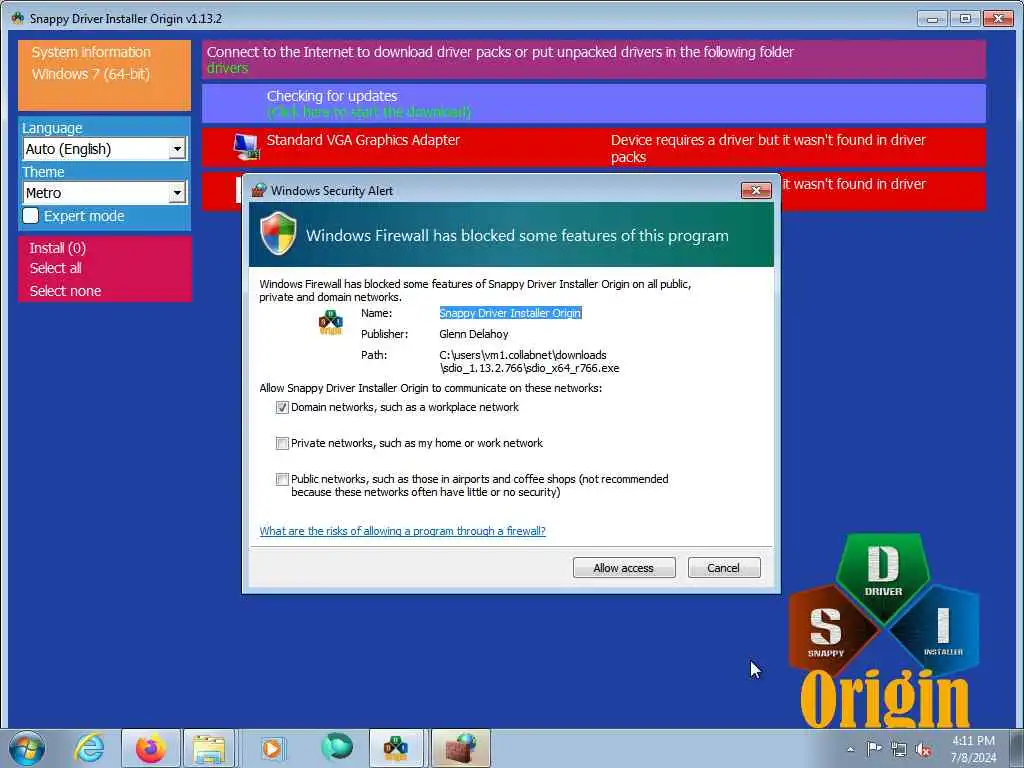The width and height of the screenshot is (1024, 768).
Task: Open firewall risks help link
Action: [x=402, y=531]
